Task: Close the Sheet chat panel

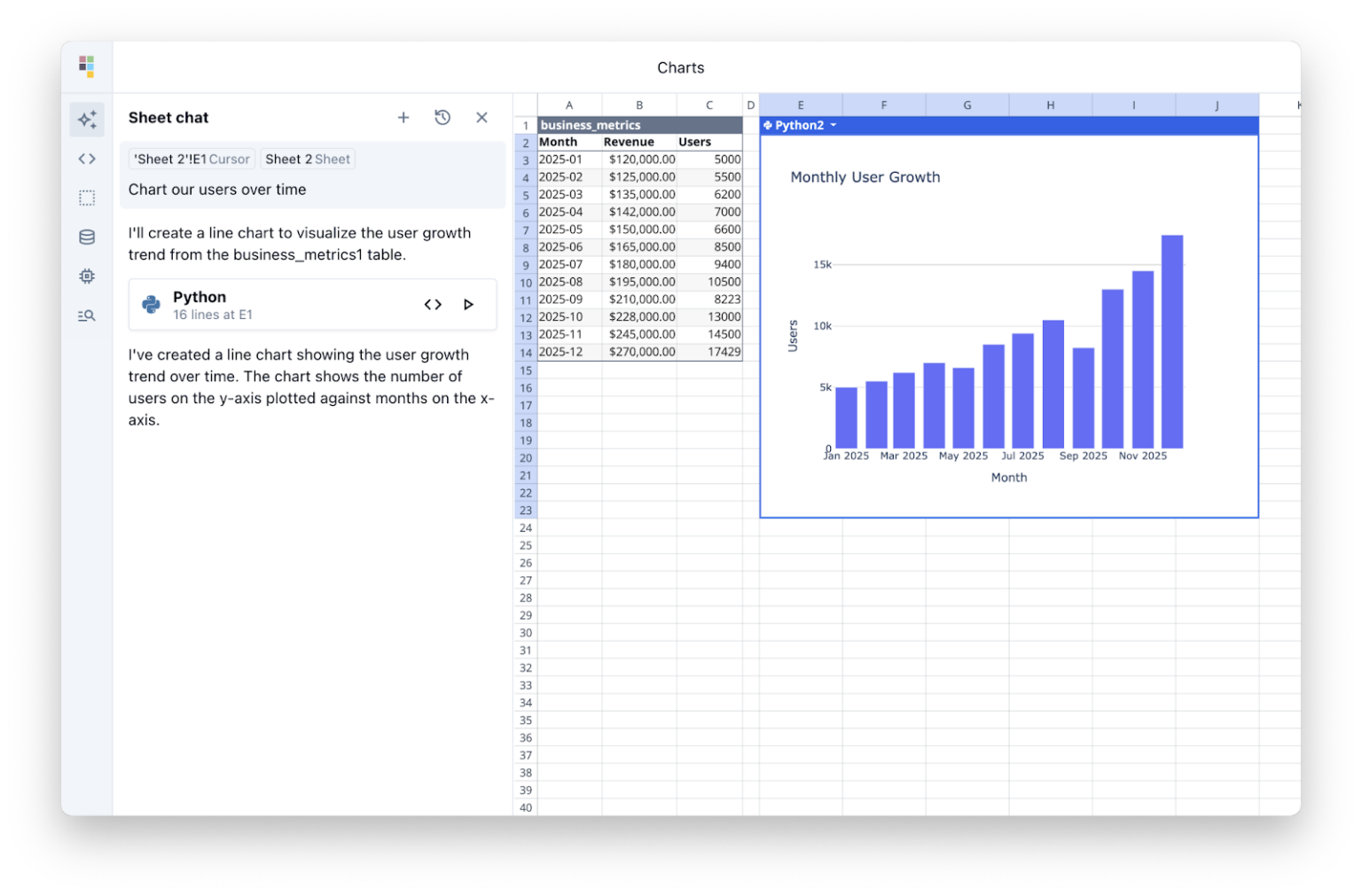Action: [481, 117]
